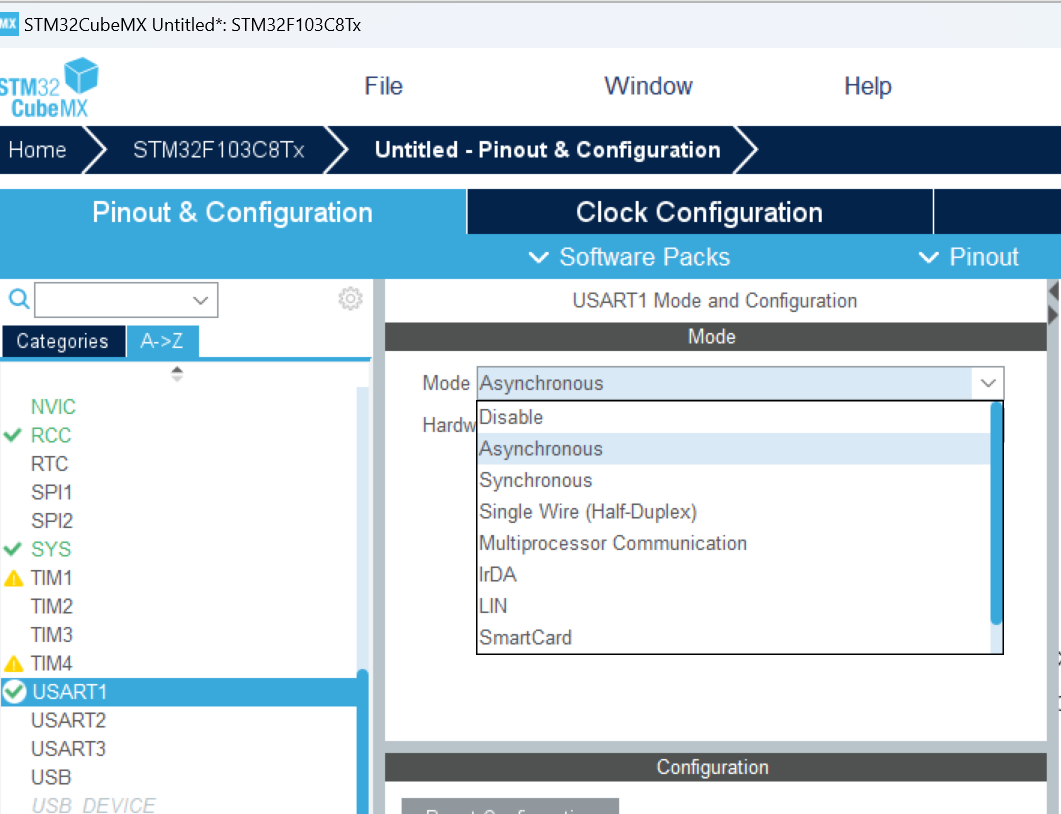Click STM32F103C8Tx breadcrumb

(219, 150)
